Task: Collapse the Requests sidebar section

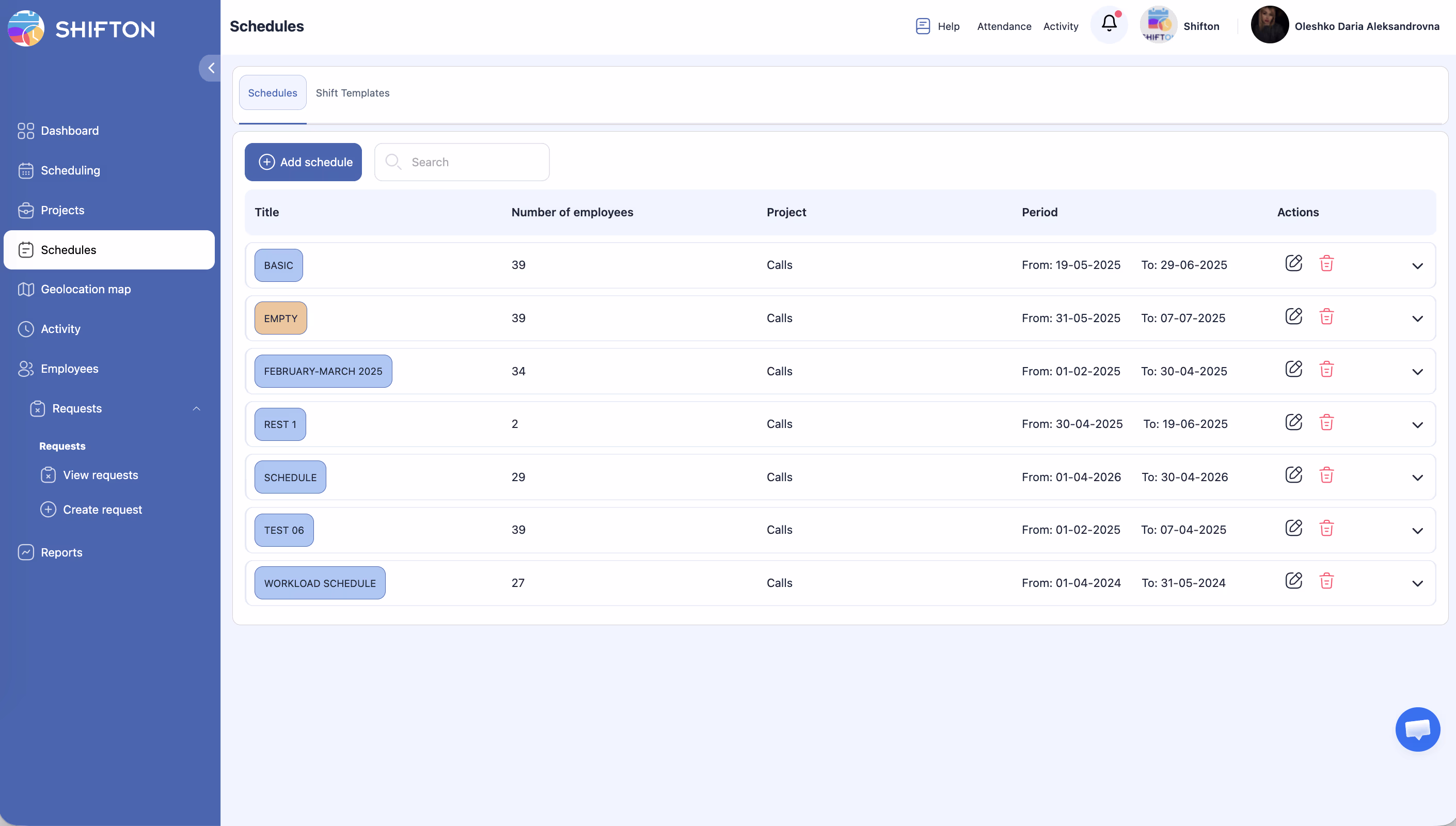Action: tap(196, 408)
